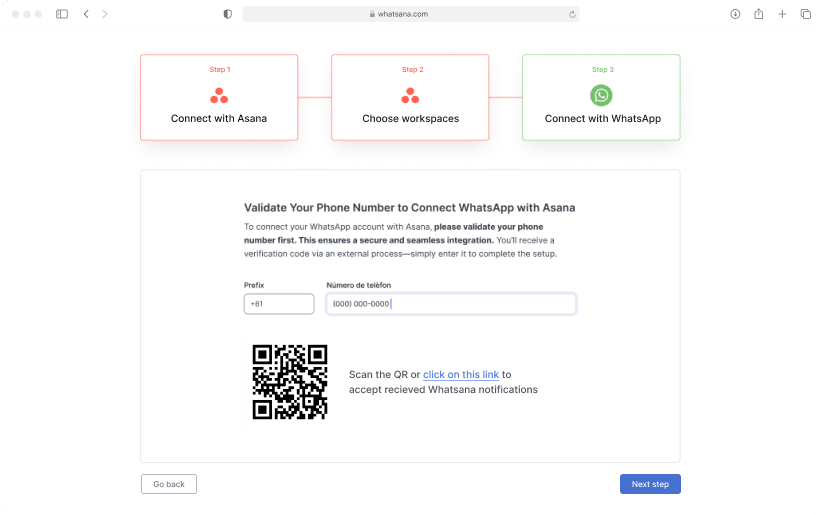
Task: Click the Asana logo in the Step 1 card
Action: pyautogui.click(x=219, y=96)
